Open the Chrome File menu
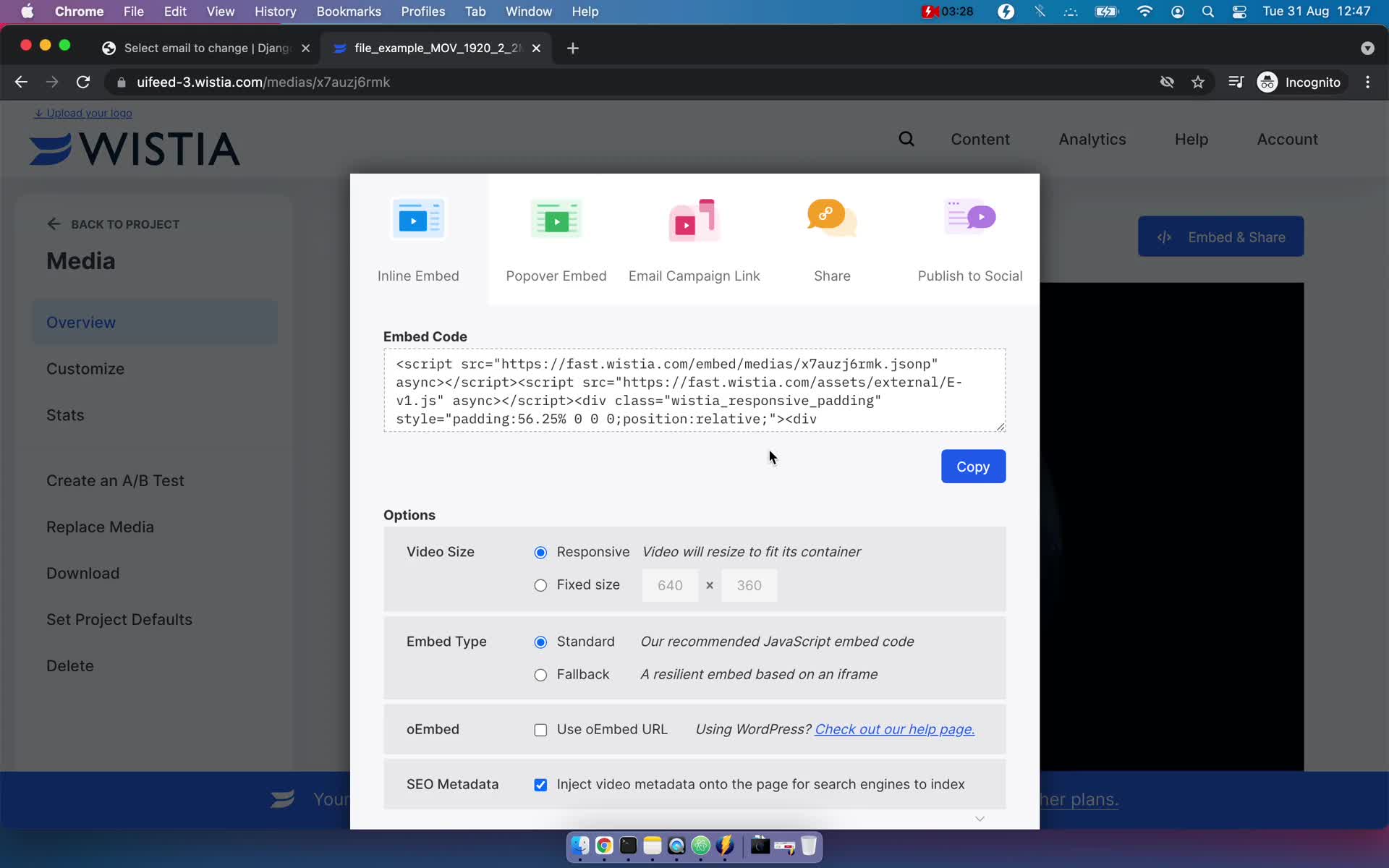The width and height of the screenshot is (1389, 868). (133, 12)
